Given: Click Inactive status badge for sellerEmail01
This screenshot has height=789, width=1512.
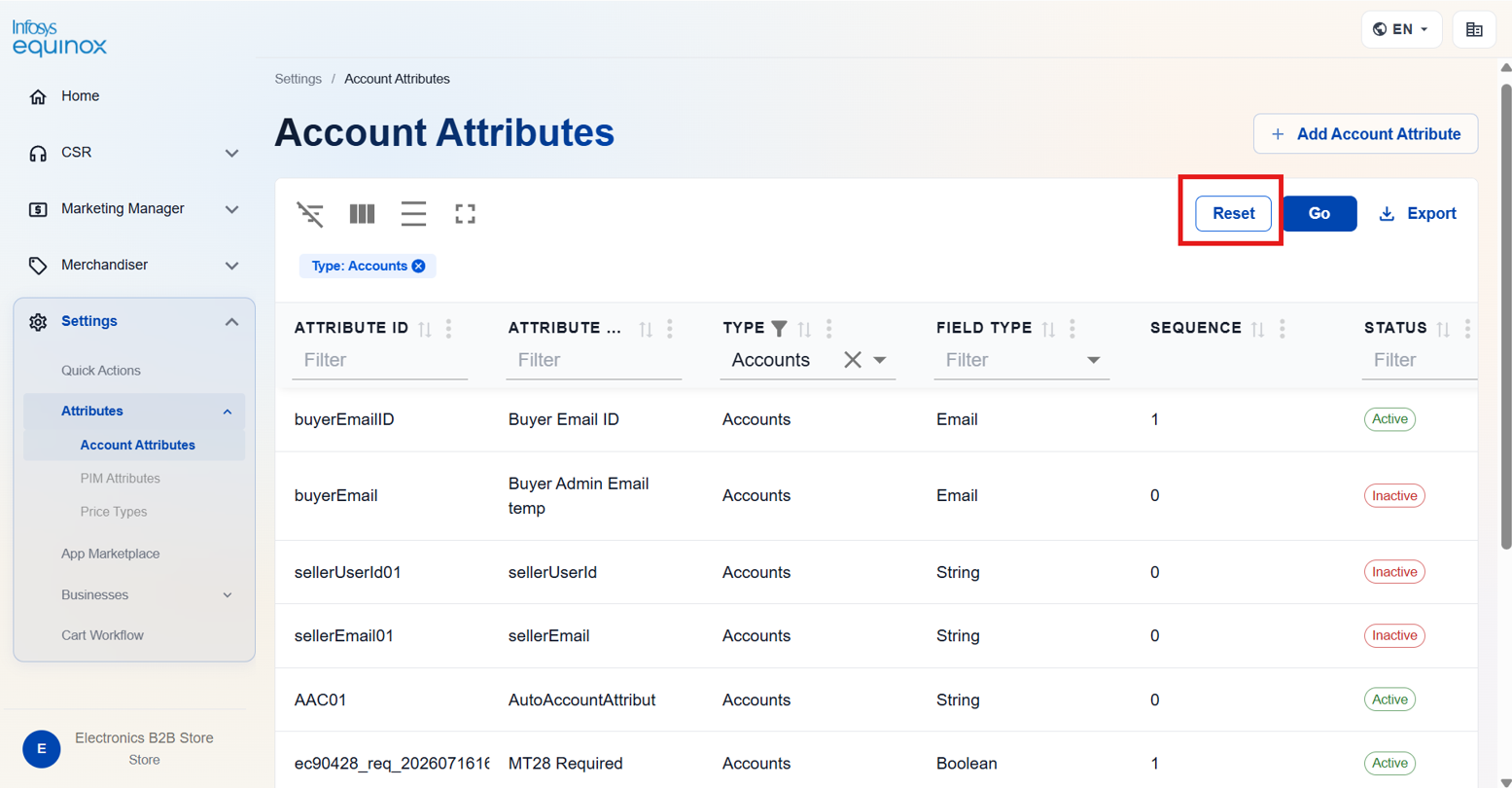Looking at the screenshot, I should pos(1394,635).
